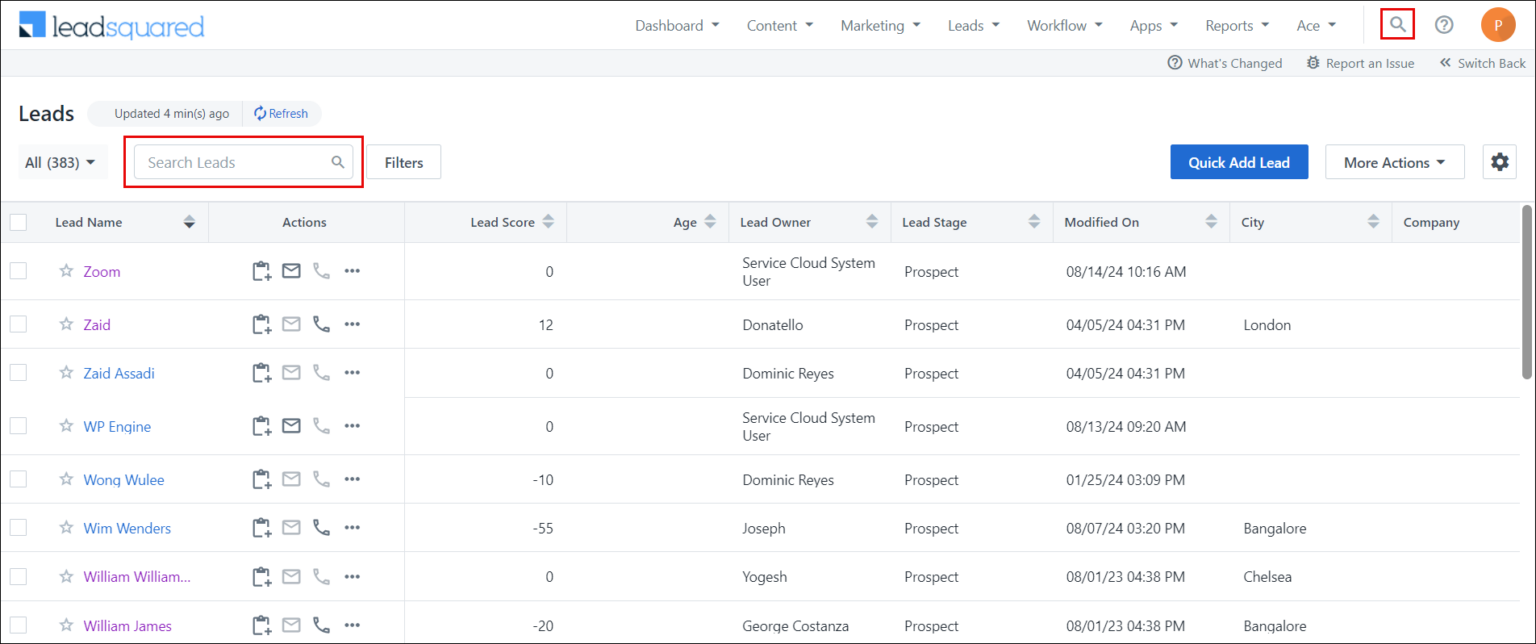This screenshot has width=1536, height=644.
Task: Select all leads header checkbox
Action: pyautogui.click(x=18, y=222)
